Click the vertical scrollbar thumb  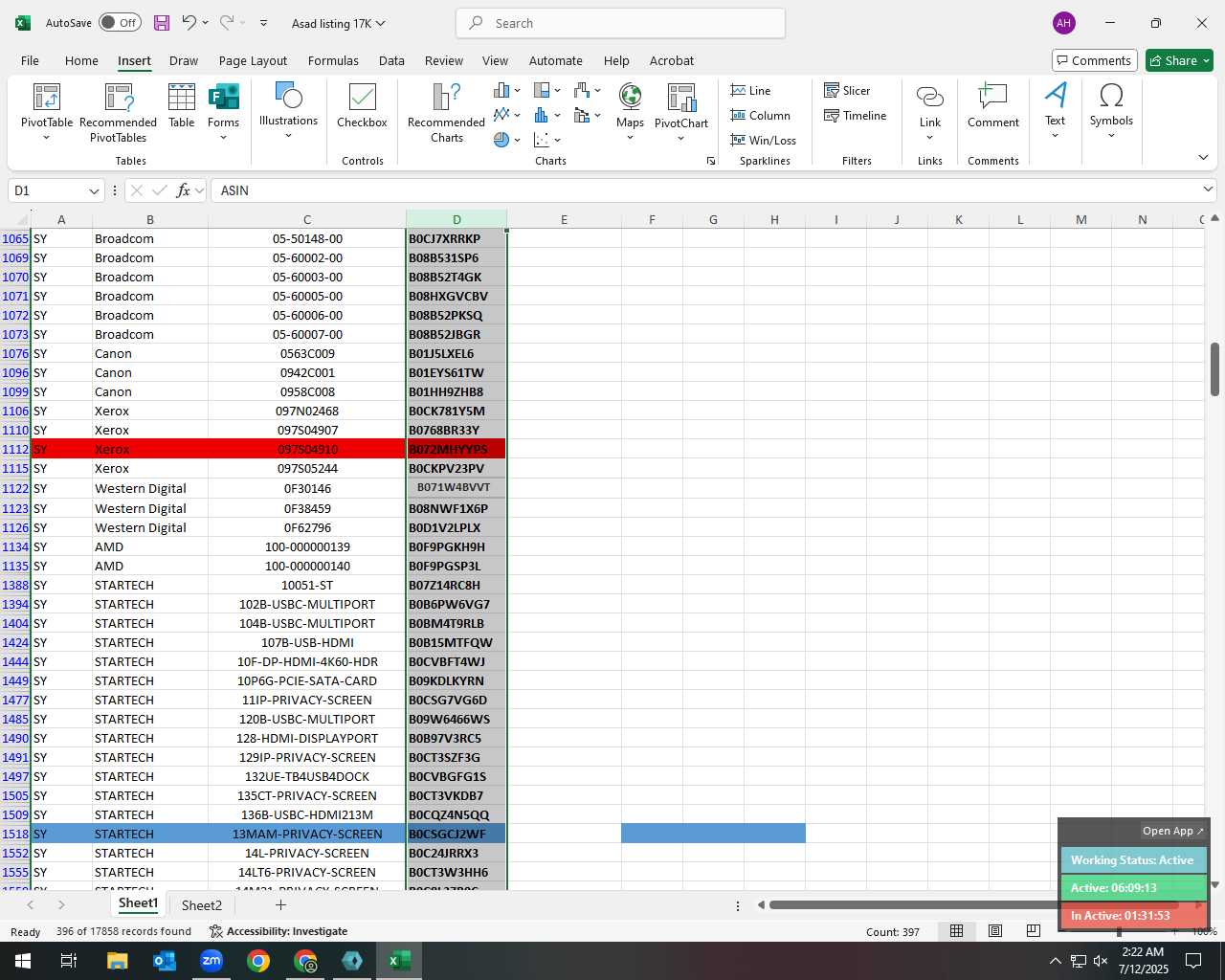coord(1214,369)
